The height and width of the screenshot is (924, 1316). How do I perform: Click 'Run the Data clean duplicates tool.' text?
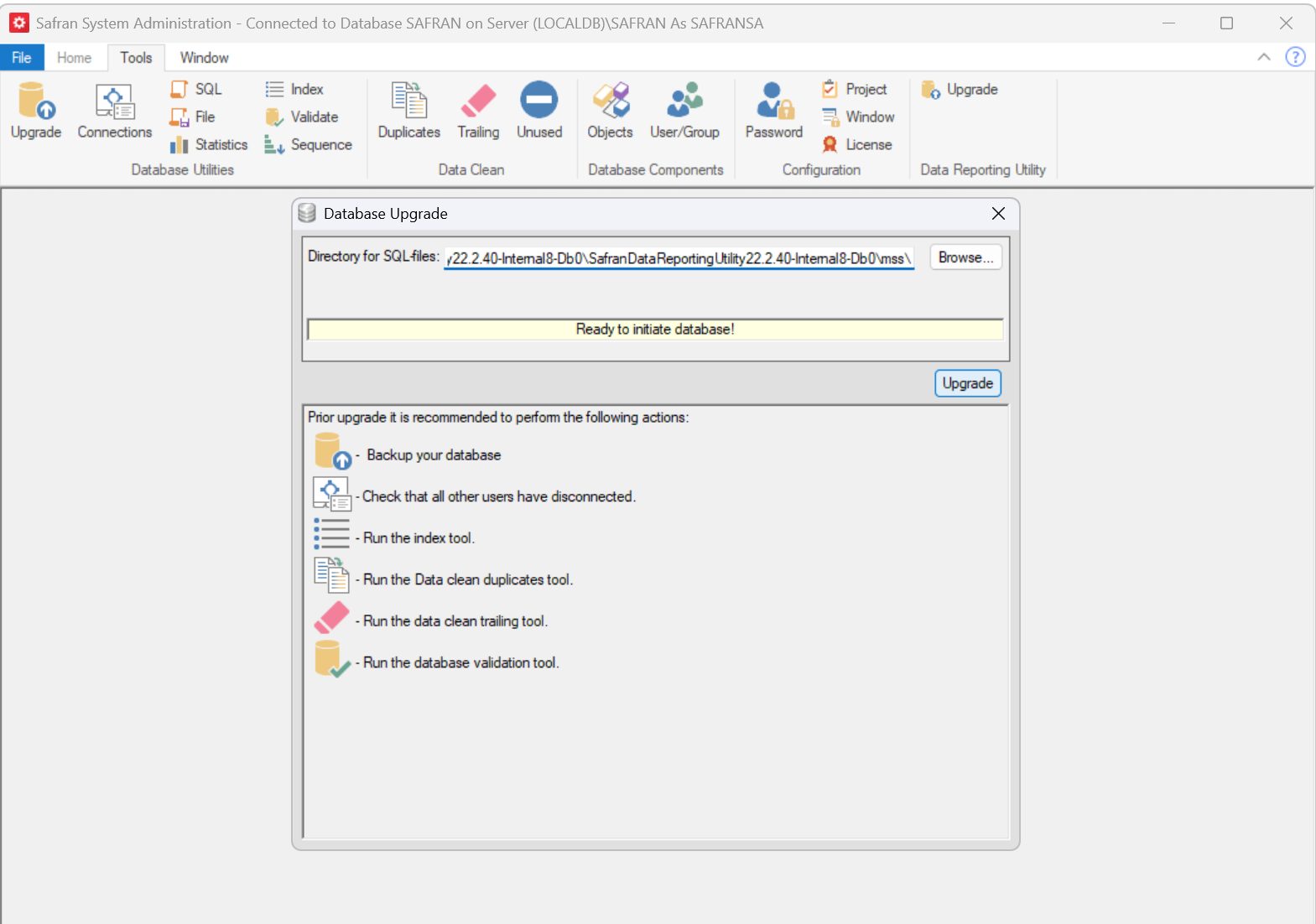pyautogui.click(x=468, y=579)
